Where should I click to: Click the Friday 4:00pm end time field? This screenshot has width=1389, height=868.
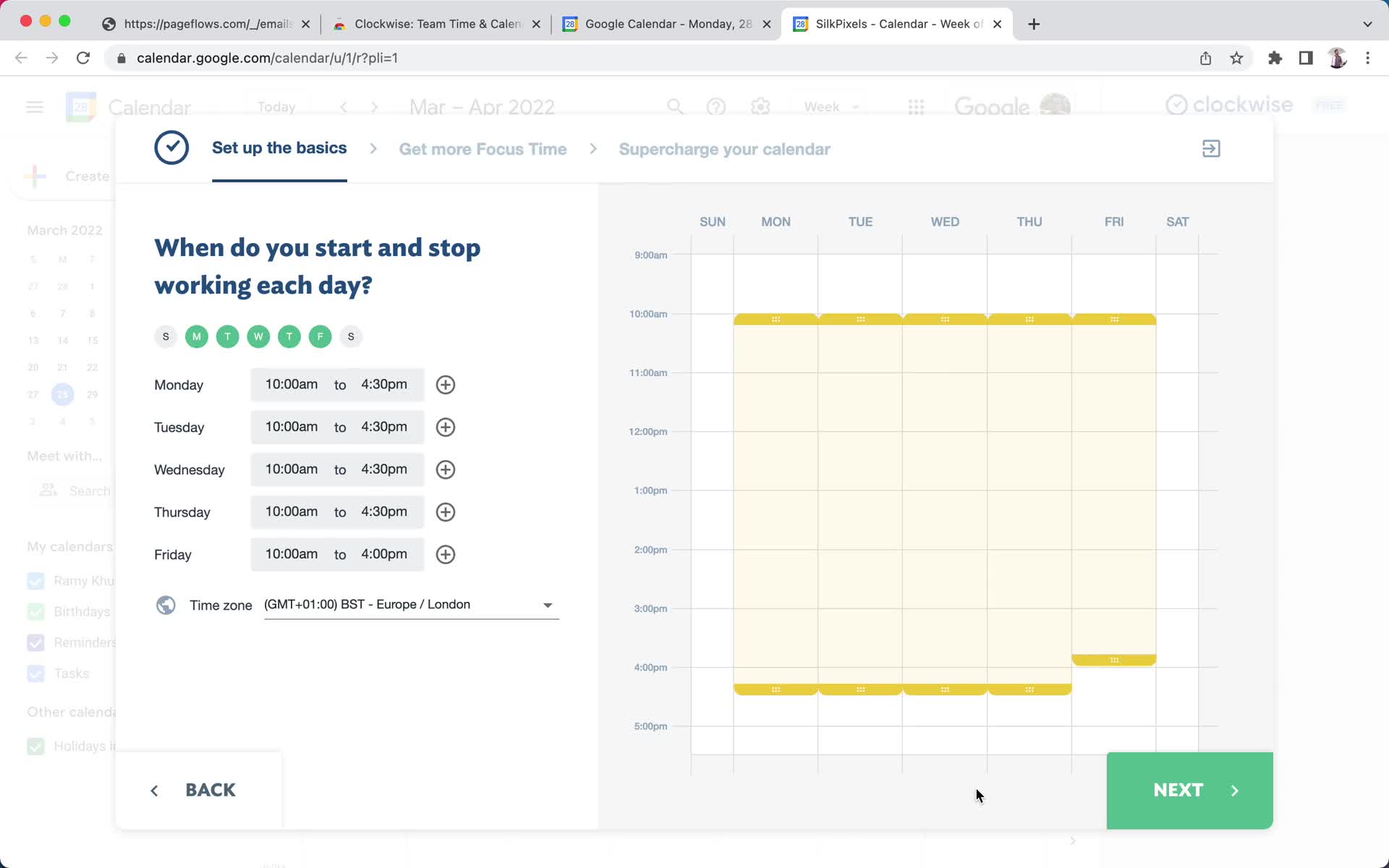[384, 554]
